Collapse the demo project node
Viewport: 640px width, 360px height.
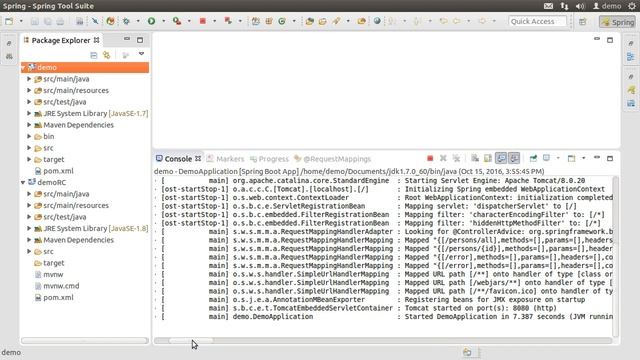tap(23, 67)
